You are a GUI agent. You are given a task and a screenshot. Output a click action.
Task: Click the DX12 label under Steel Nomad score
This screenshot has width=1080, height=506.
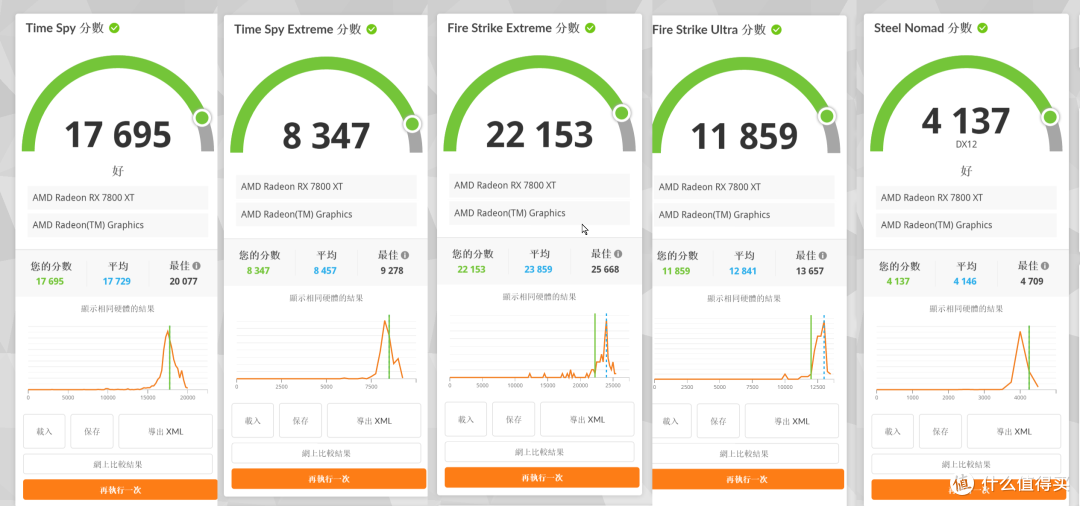966,145
